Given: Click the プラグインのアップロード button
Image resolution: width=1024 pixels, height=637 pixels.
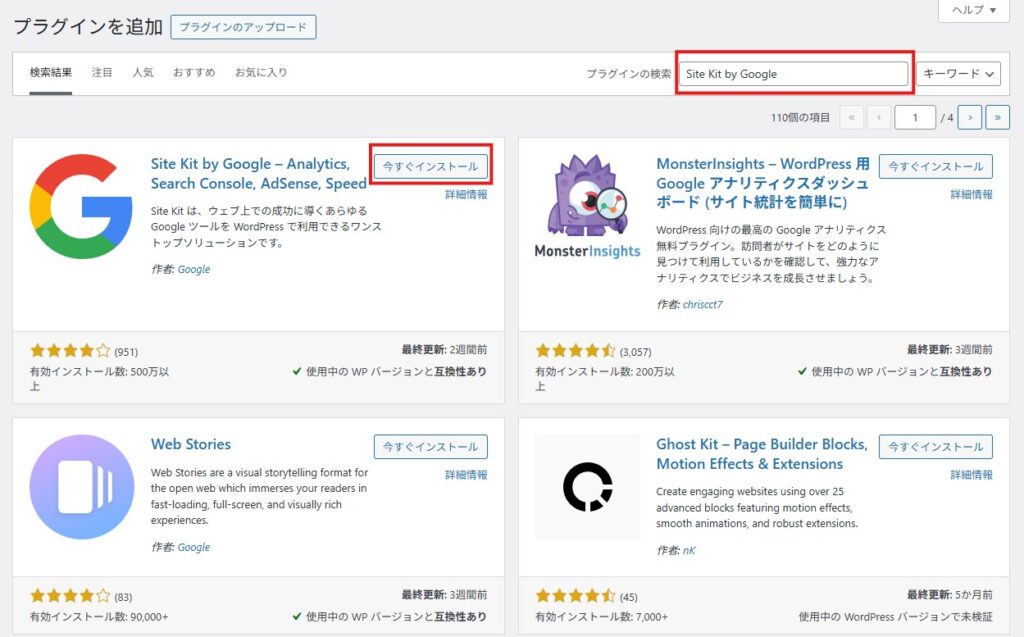Looking at the screenshot, I should pos(243,27).
